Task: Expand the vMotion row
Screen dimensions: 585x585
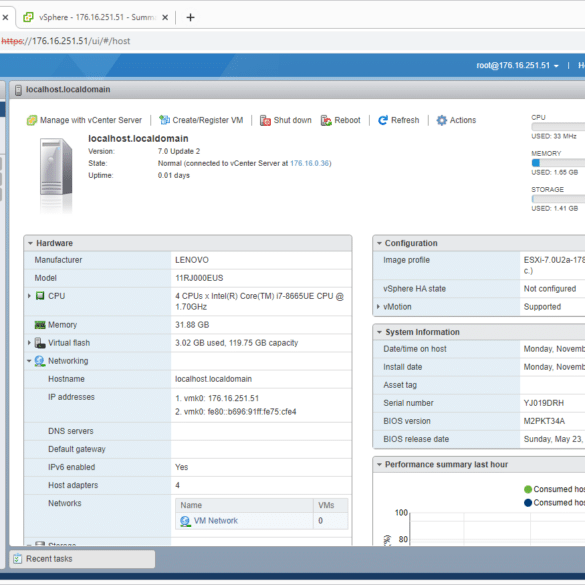Action: [378, 307]
